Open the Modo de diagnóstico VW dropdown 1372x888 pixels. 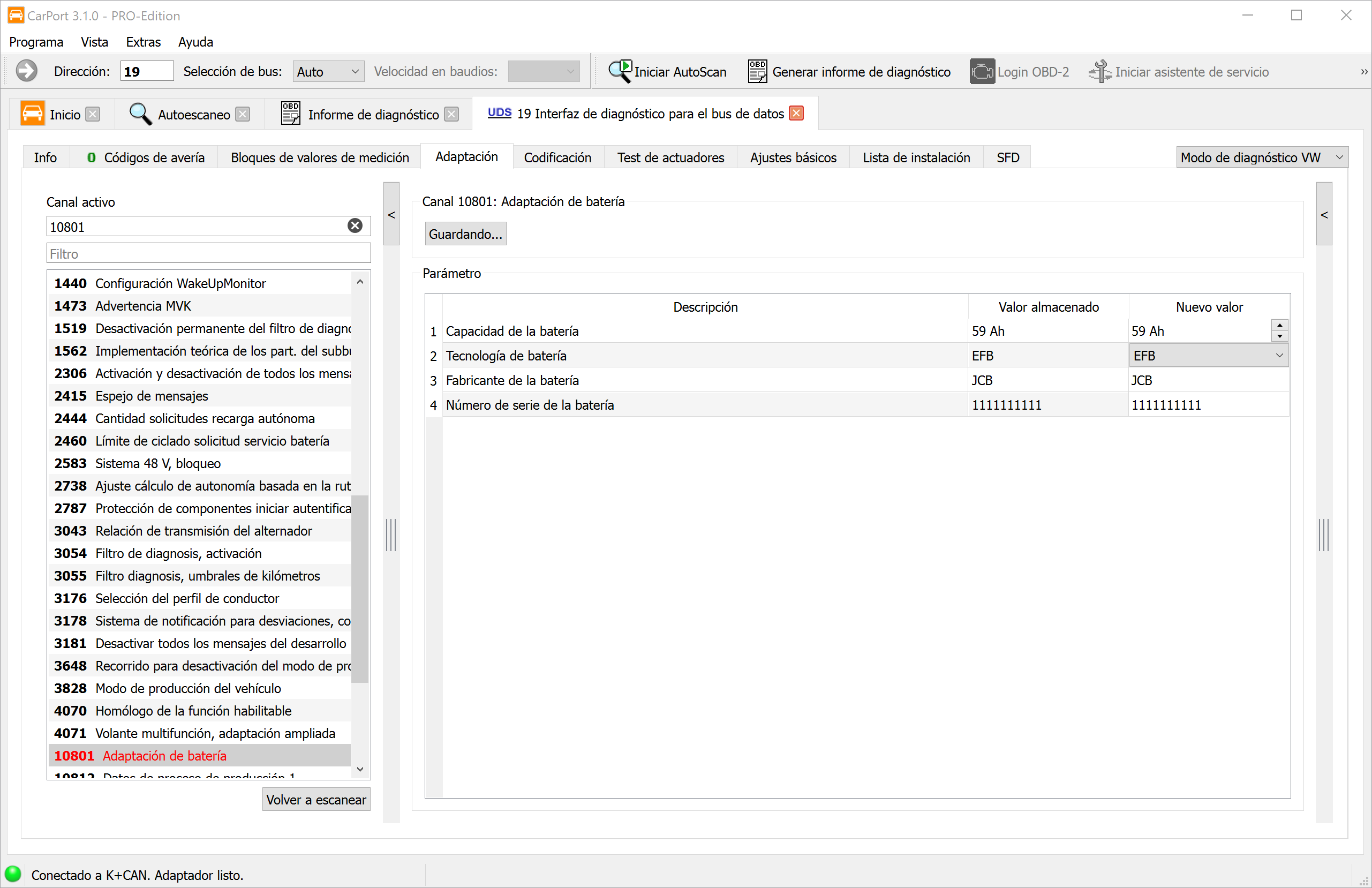pos(1261,157)
